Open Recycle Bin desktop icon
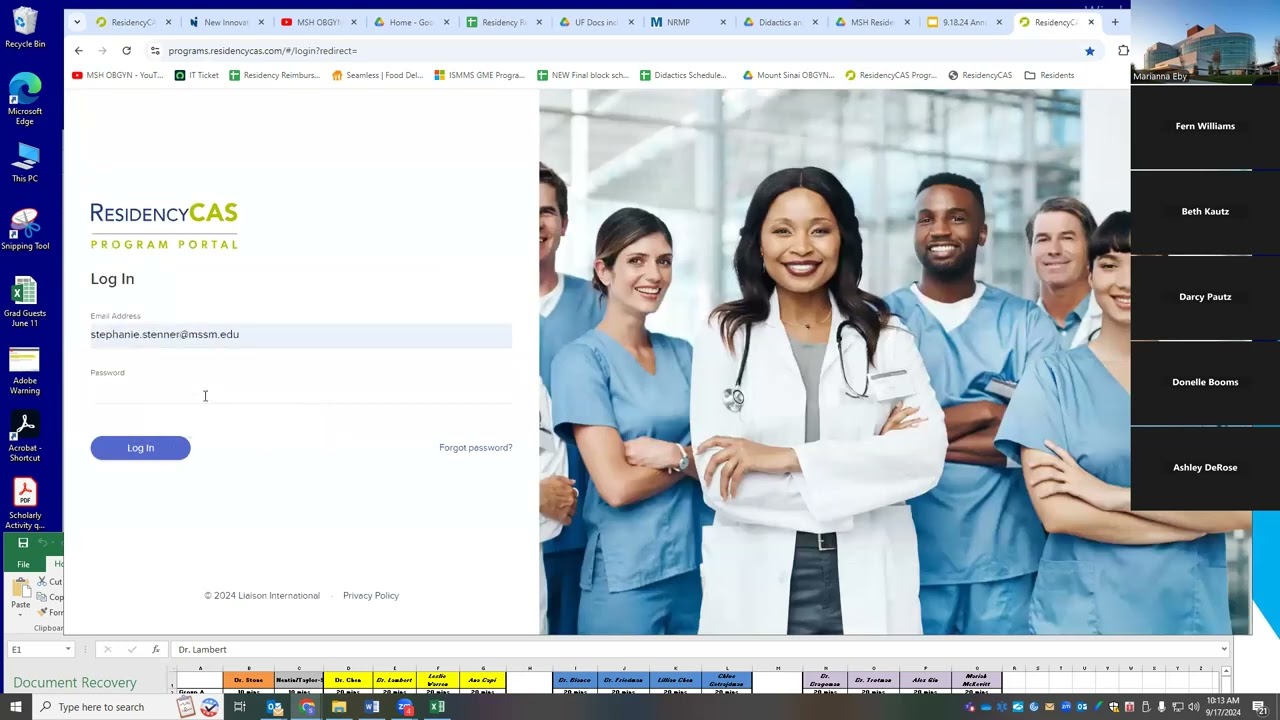Screen dimensions: 1280x720 (25, 28)
